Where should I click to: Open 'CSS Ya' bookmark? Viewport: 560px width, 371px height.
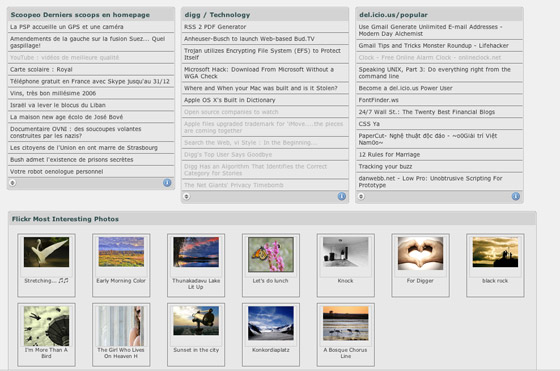(x=369, y=124)
